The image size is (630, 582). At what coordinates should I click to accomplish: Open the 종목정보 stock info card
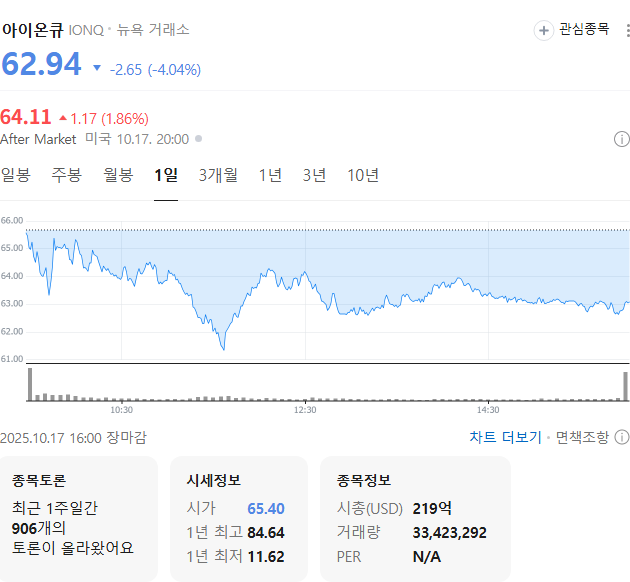pyautogui.click(x=414, y=518)
